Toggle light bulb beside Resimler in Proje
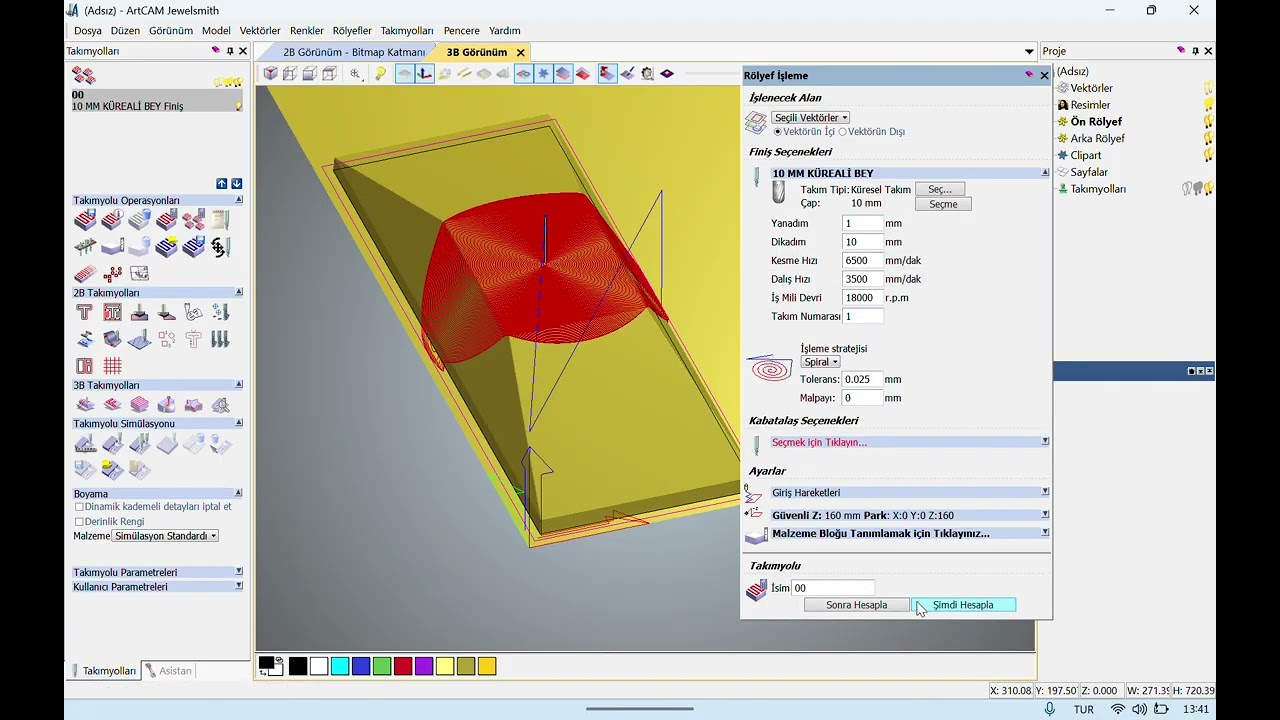Screen dimensions: 1280x720 click(1208, 105)
